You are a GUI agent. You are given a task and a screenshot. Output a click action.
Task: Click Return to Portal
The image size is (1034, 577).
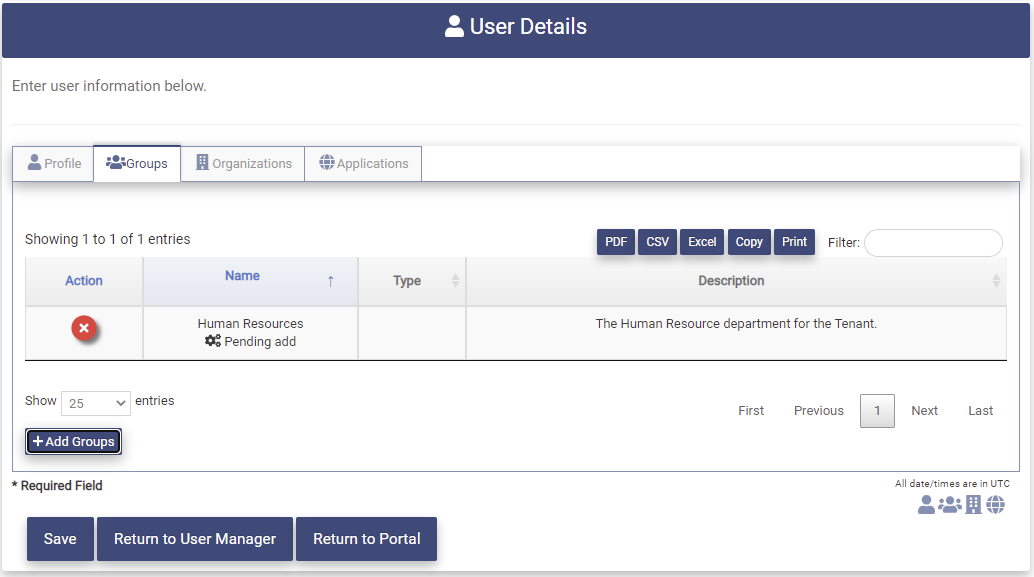pyautogui.click(x=367, y=539)
